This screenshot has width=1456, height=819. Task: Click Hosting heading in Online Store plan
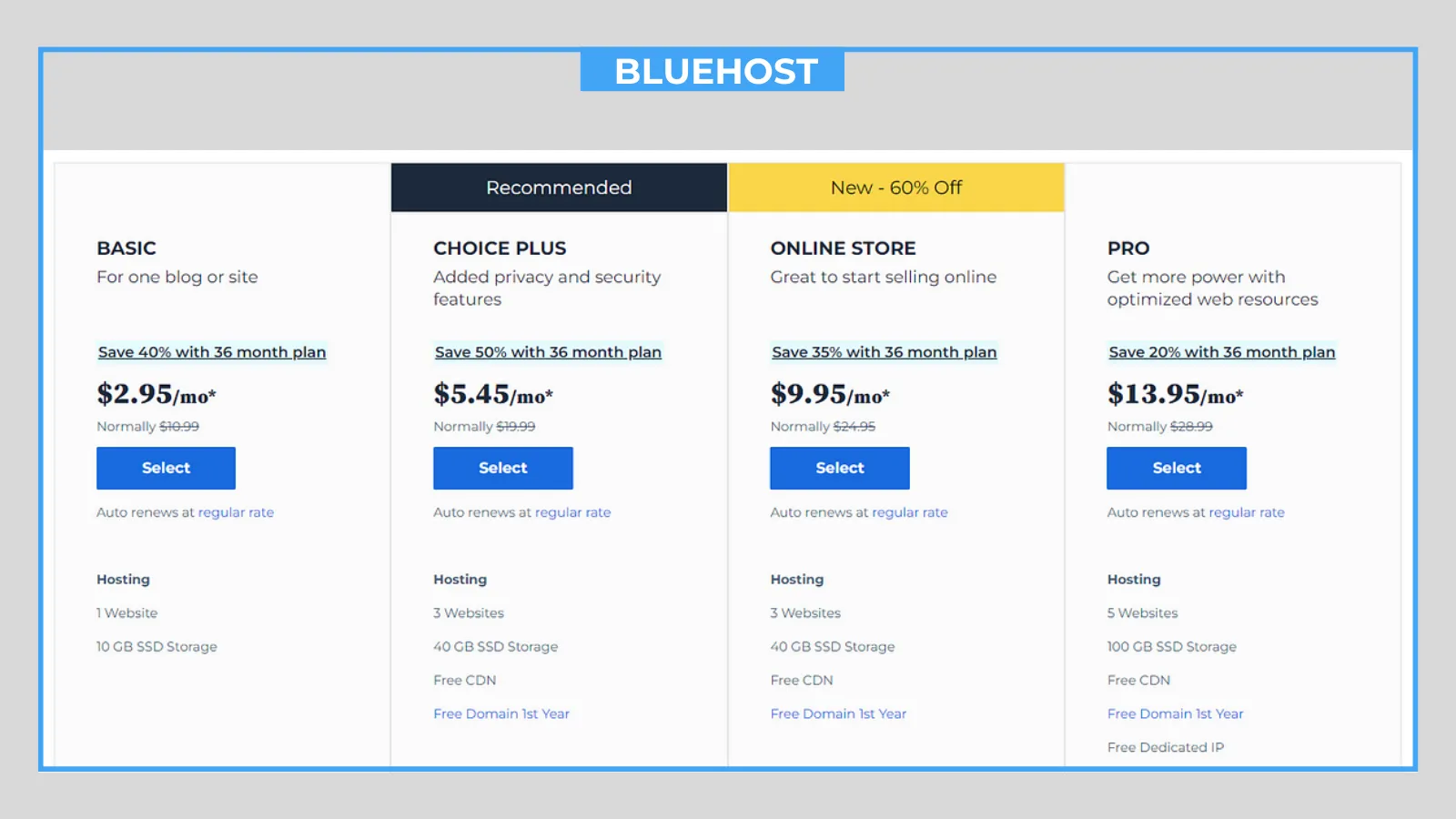pos(797,580)
